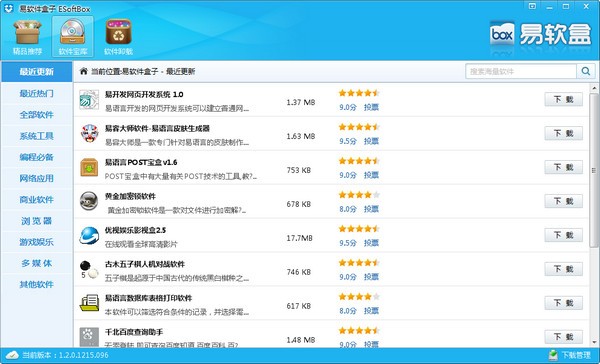Screen dimensions: 600x364
Task: Click the 黄金加密锁软件 app icon
Action: [89, 201]
